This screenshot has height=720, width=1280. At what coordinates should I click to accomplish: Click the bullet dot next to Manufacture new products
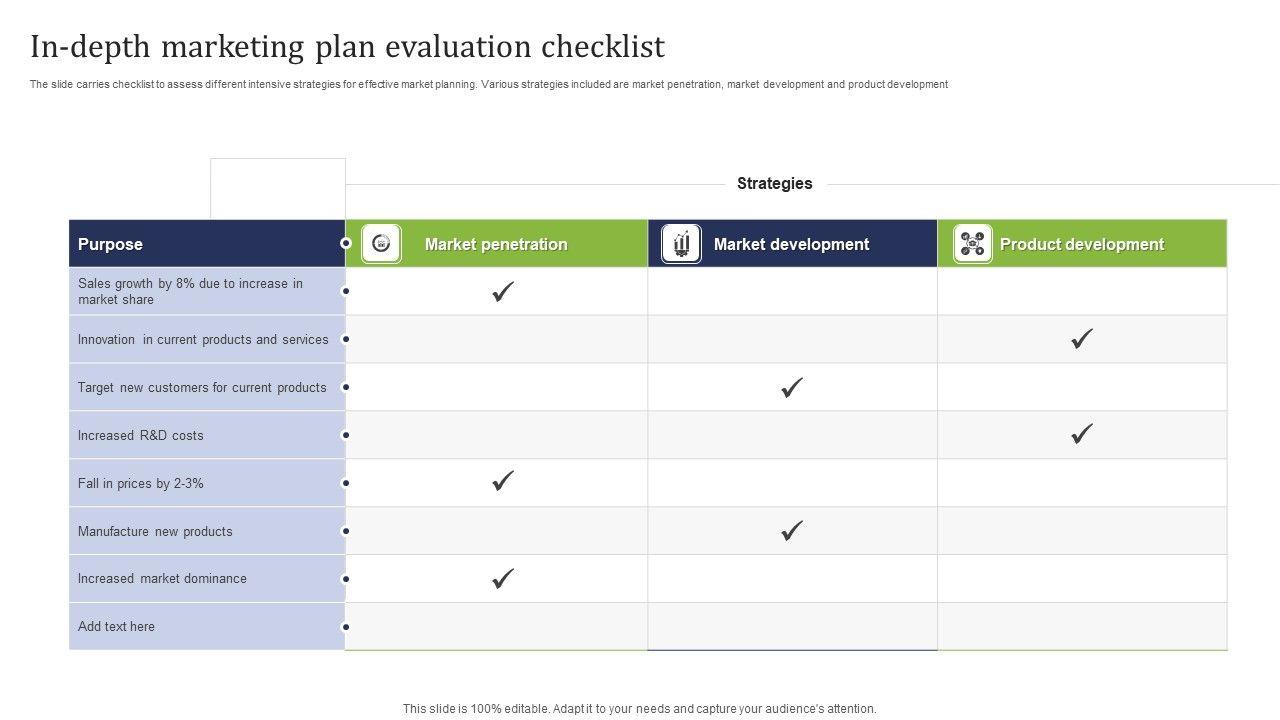tap(346, 531)
